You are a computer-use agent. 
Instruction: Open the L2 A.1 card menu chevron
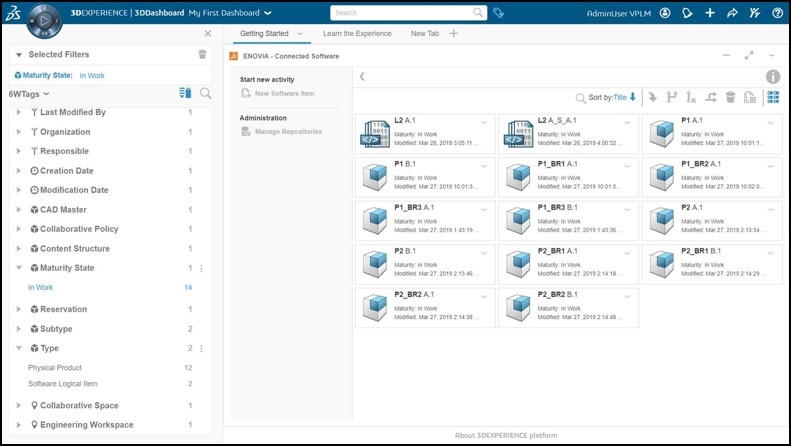[x=484, y=123]
